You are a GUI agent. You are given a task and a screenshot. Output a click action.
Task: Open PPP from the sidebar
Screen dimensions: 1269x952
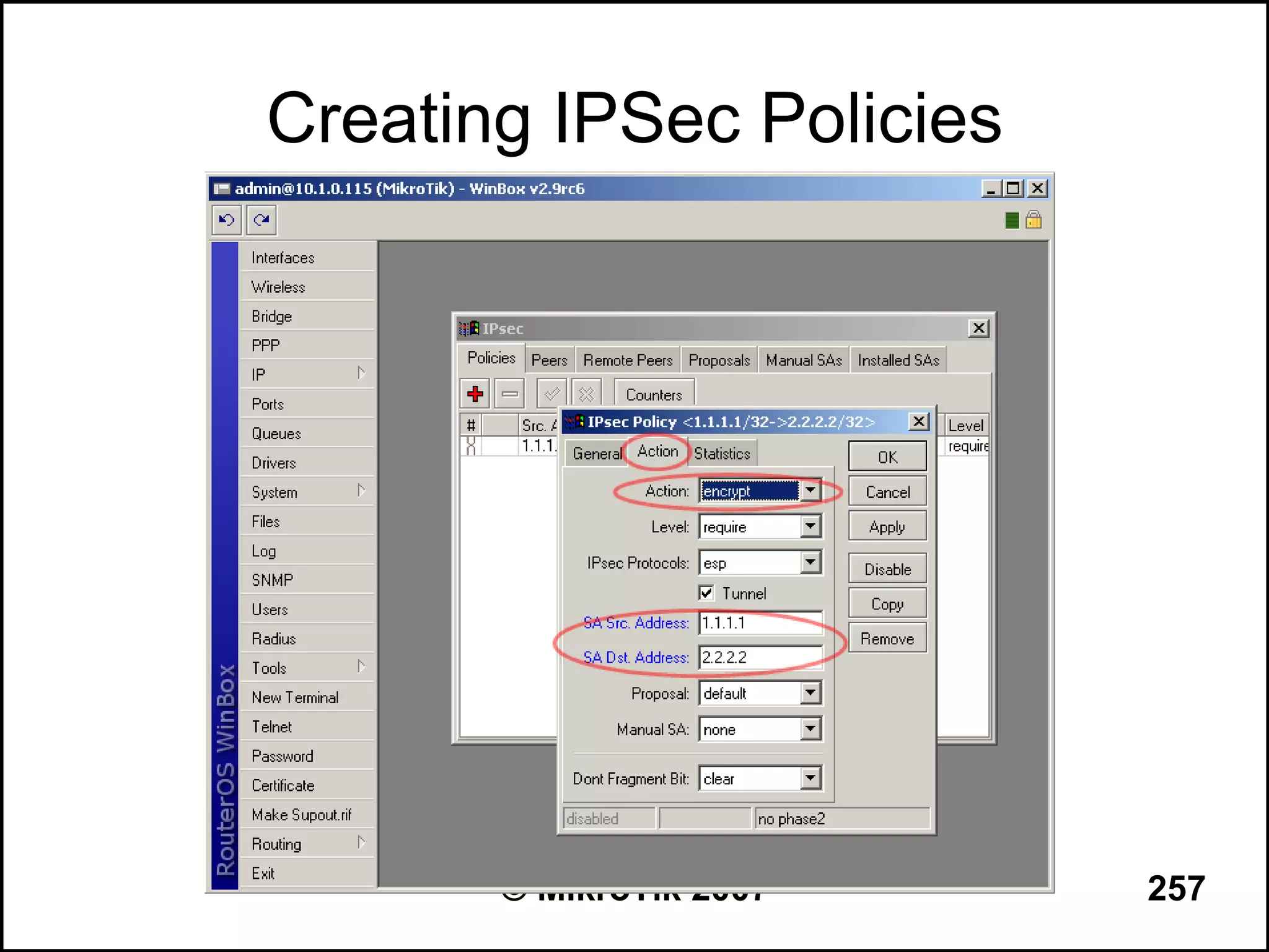[307, 346]
